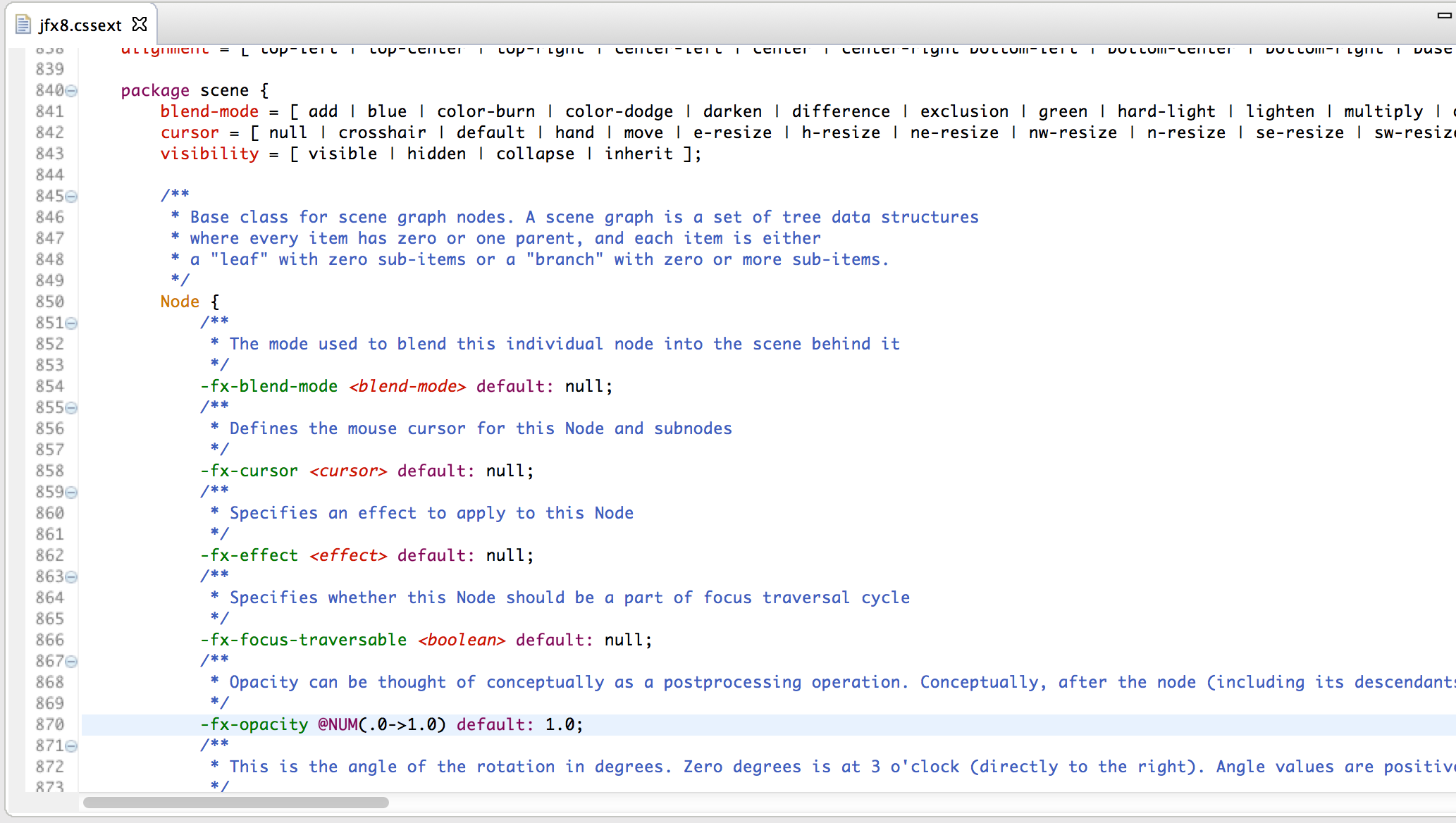Close the jfx8.cssext editor tab
The width and height of the screenshot is (1456, 823).
pyautogui.click(x=140, y=25)
